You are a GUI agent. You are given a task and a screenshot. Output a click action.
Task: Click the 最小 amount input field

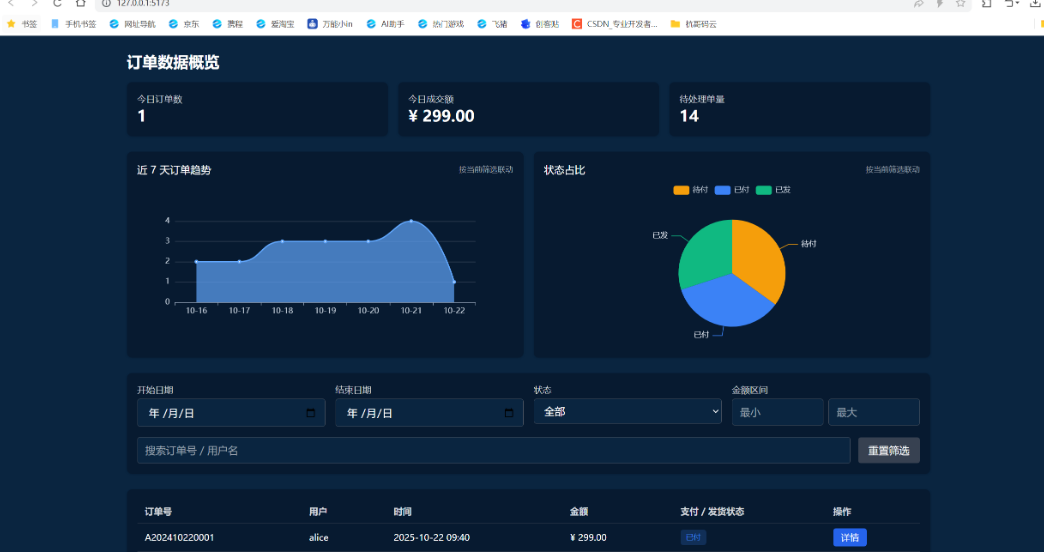tap(777, 412)
